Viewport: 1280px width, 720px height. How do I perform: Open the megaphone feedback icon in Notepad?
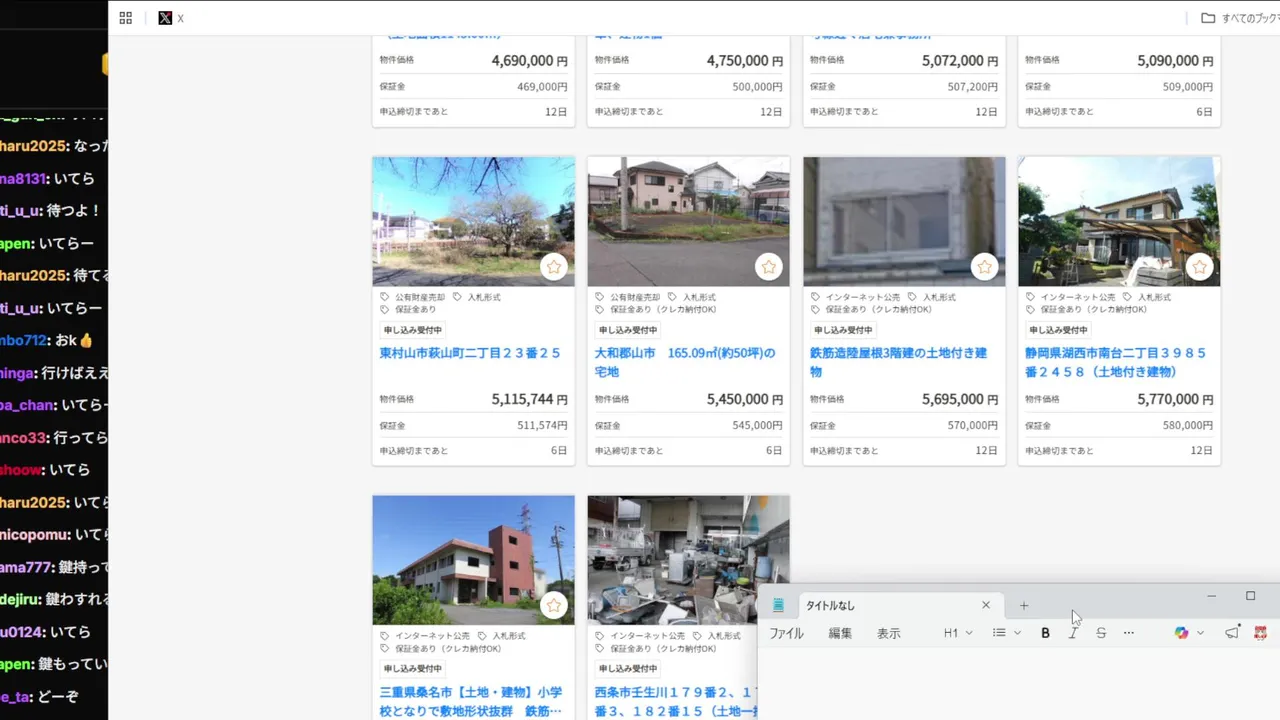coord(1232,633)
